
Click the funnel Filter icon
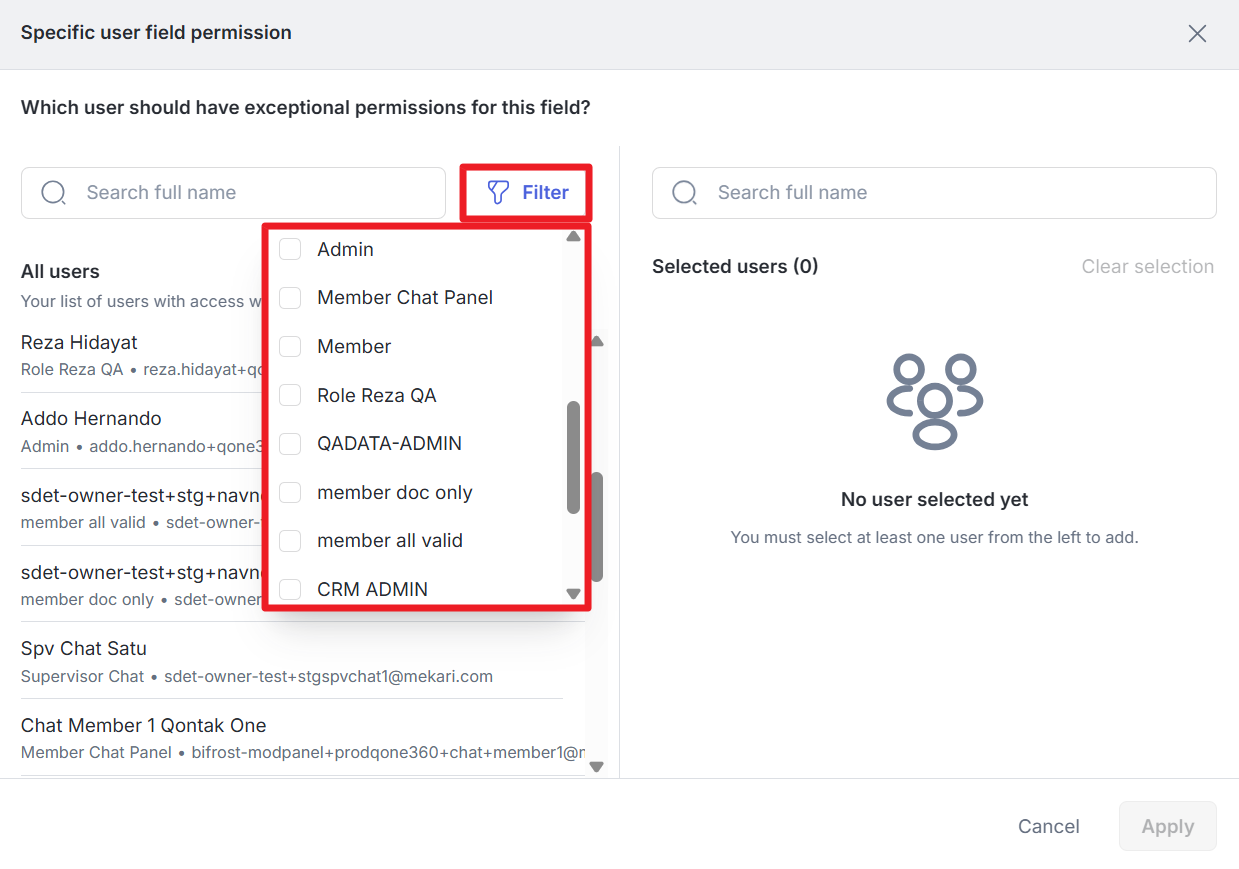pyautogui.click(x=498, y=192)
